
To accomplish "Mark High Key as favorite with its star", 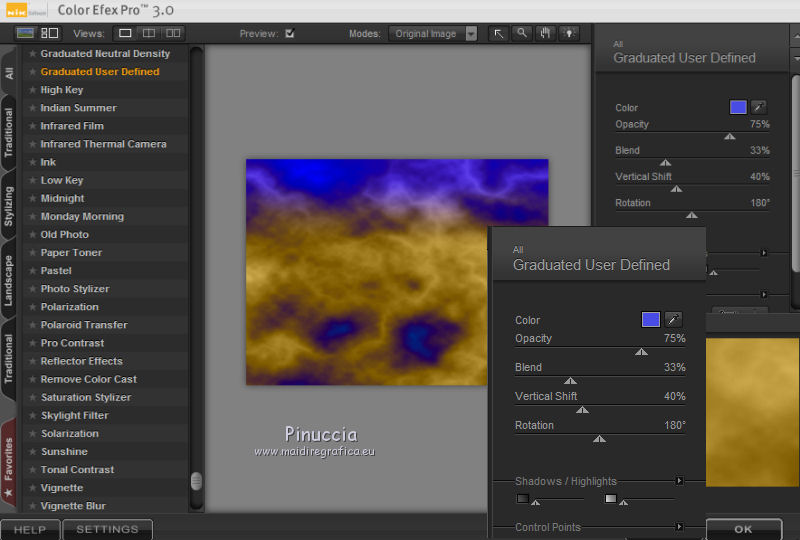I will (x=32, y=90).
